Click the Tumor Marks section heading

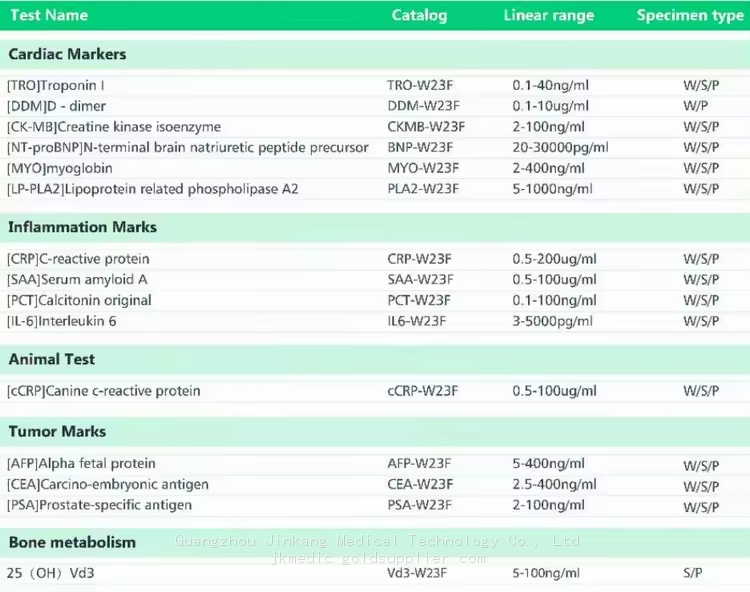tap(57, 431)
